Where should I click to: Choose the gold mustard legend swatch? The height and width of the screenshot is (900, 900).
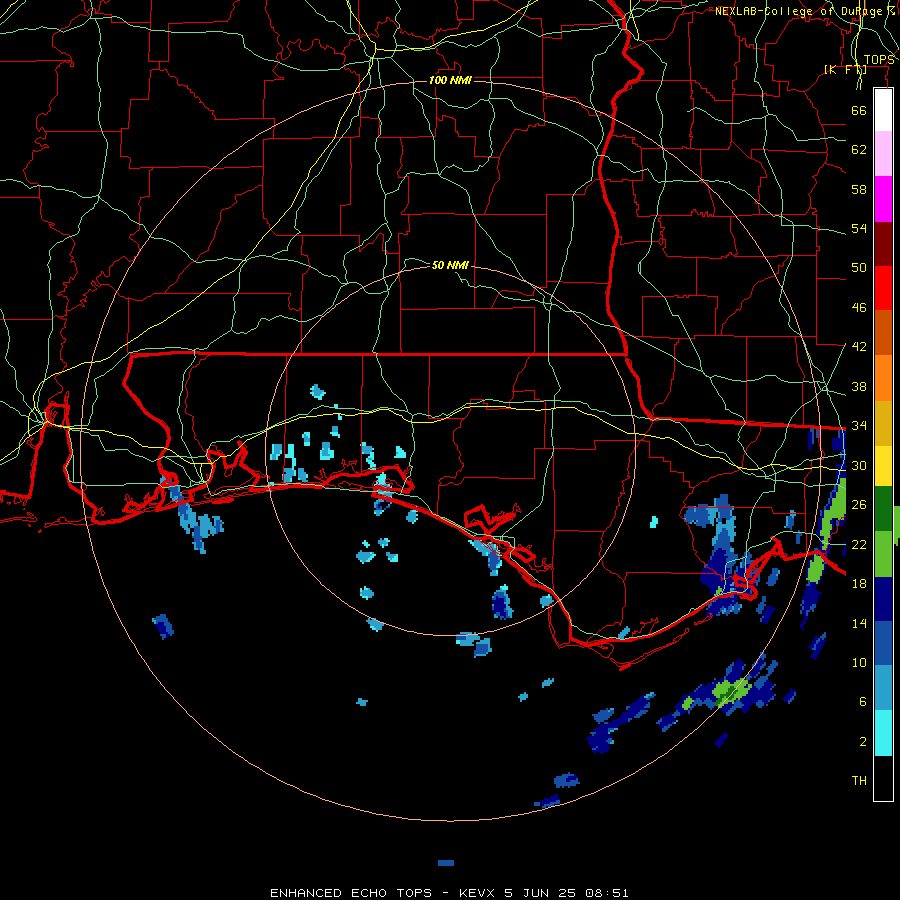[883, 423]
